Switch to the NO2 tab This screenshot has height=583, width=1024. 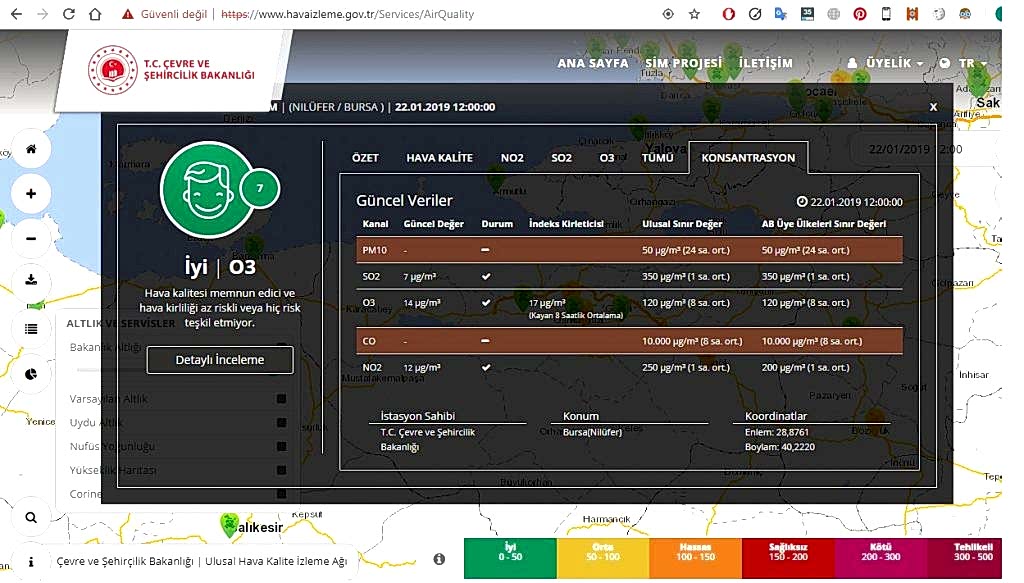[x=512, y=158]
